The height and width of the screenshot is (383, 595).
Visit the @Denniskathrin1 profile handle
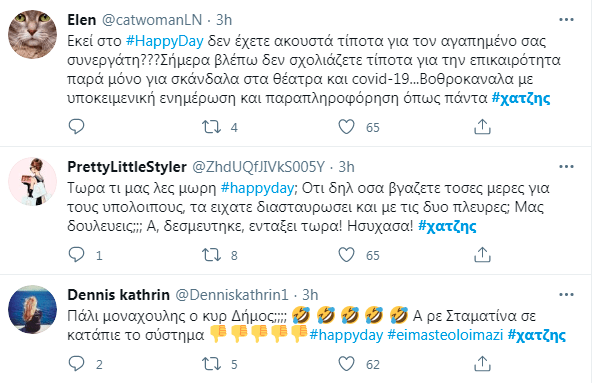coord(232,295)
